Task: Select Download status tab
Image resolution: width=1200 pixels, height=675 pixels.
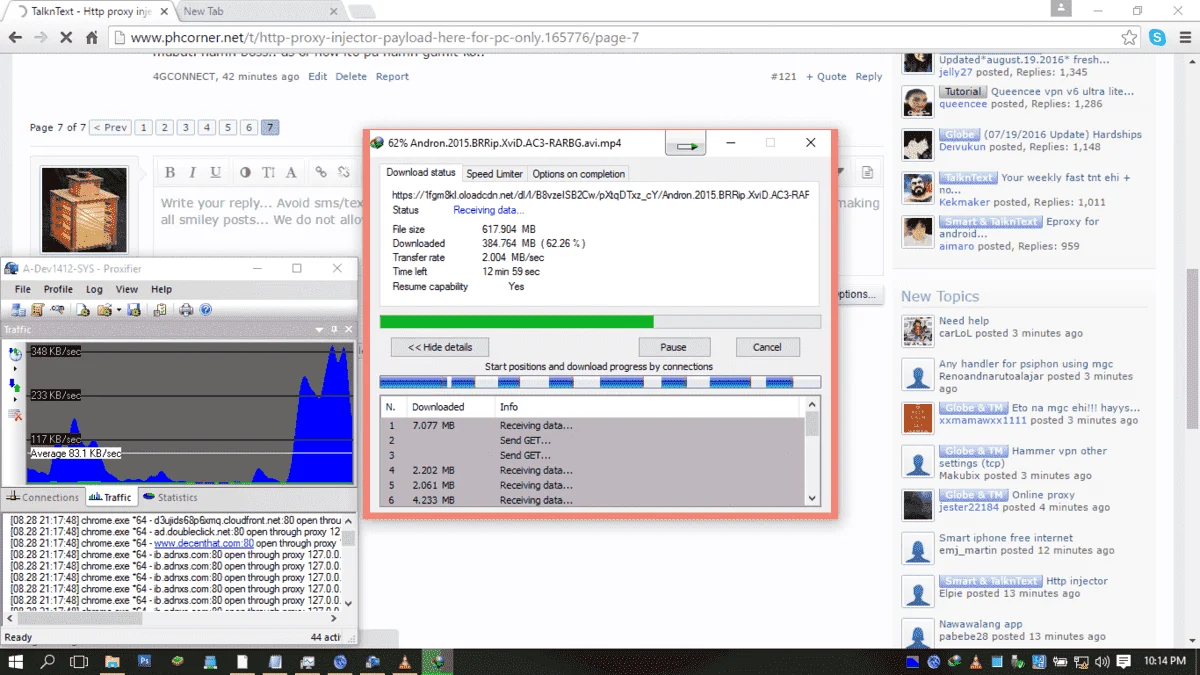Action: point(421,173)
